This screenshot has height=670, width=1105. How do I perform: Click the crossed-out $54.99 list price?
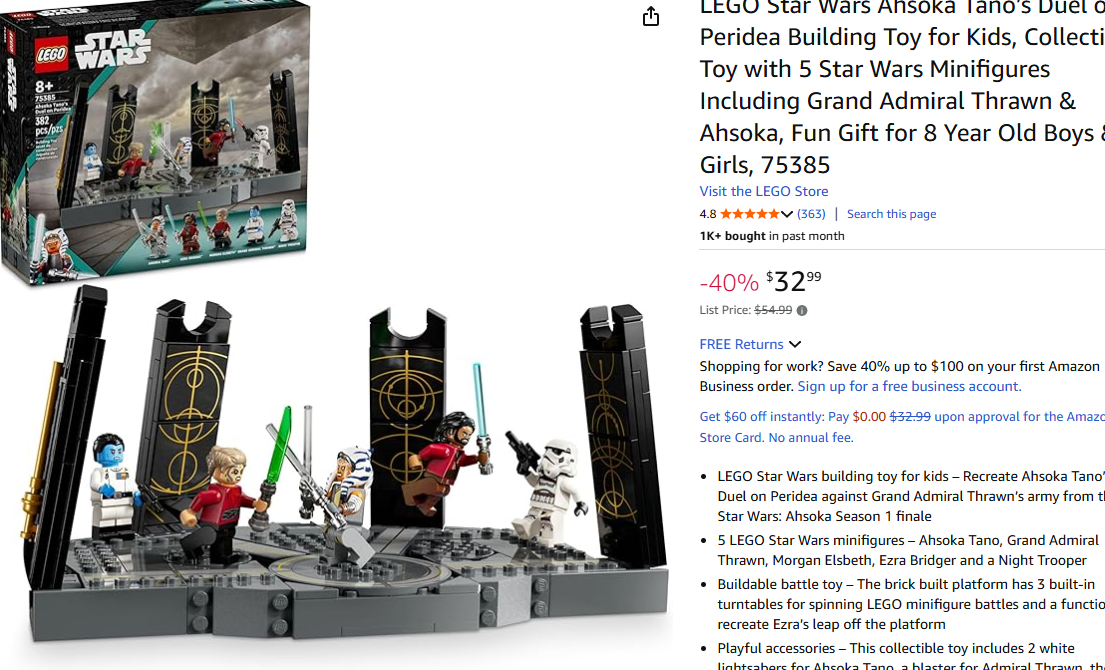(773, 310)
